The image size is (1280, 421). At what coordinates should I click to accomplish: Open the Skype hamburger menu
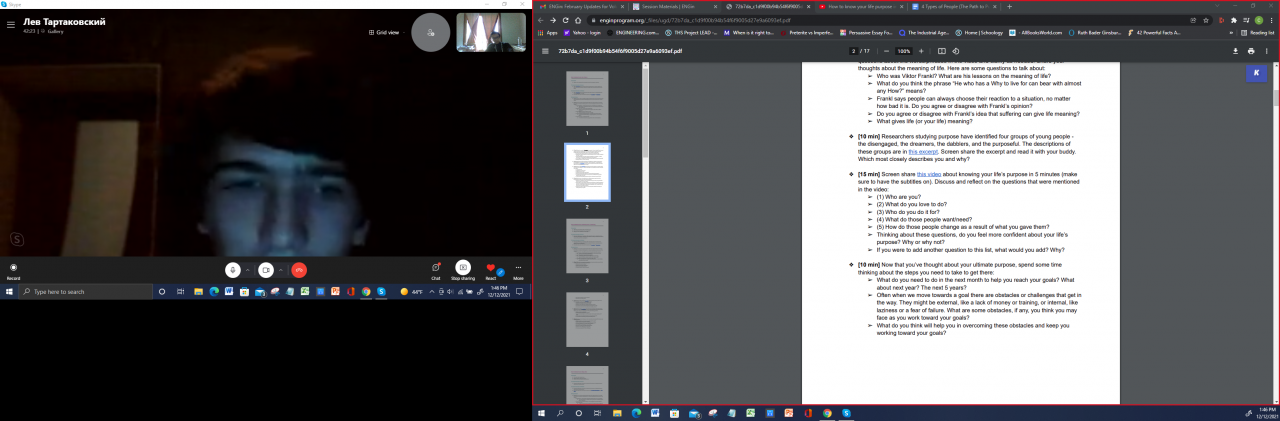tap(11, 24)
